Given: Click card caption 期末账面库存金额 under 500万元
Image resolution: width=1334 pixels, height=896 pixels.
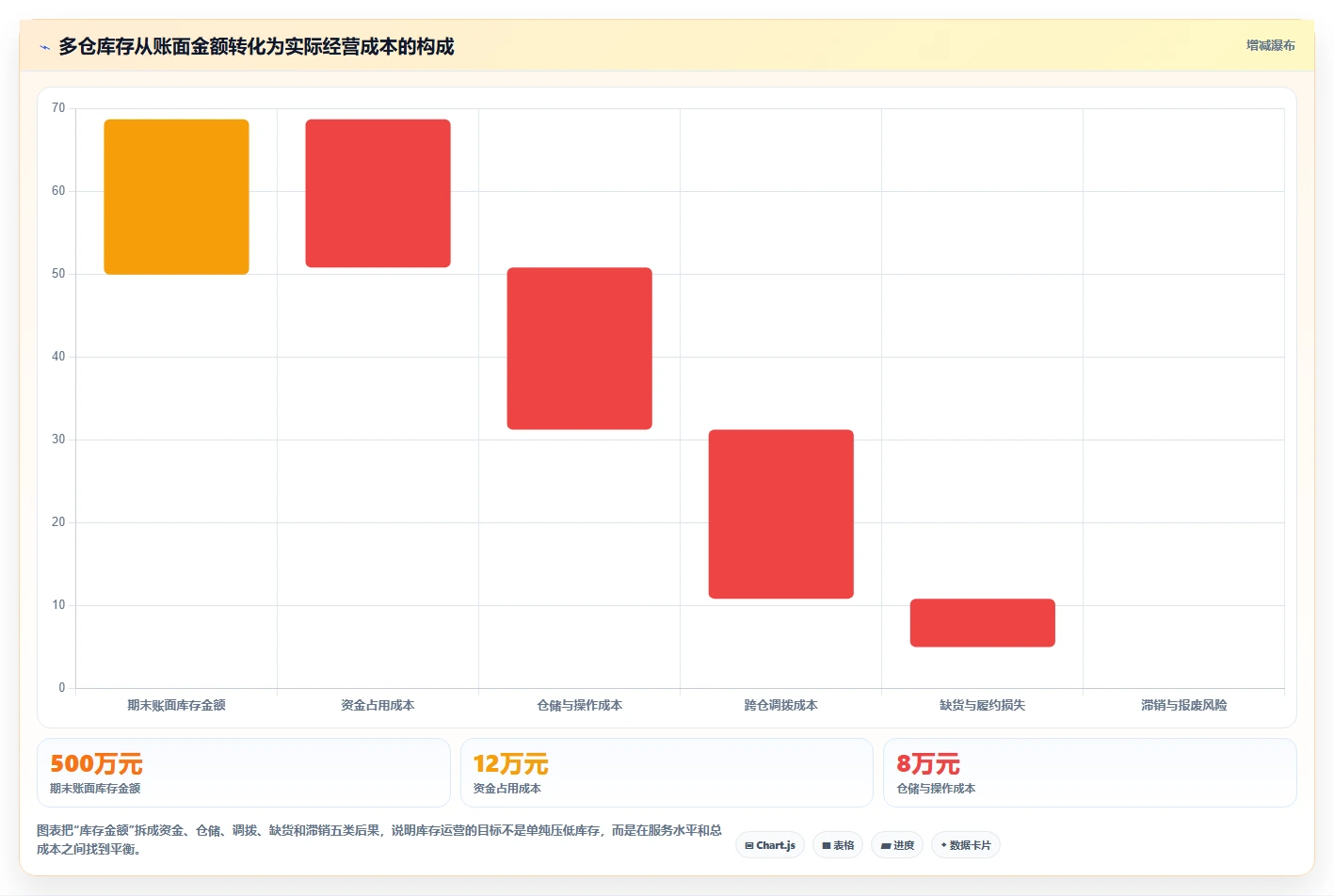Looking at the screenshot, I should pyautogui.click(x=95, y=789).
